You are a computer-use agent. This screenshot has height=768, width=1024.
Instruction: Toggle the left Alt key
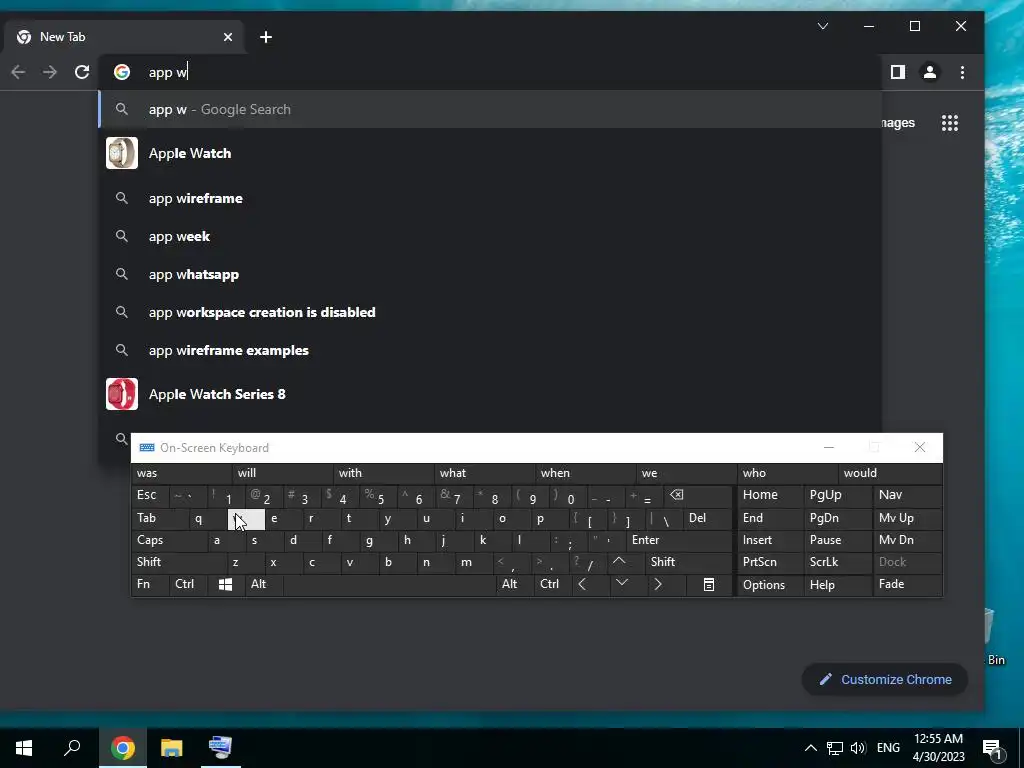[264, 584]
